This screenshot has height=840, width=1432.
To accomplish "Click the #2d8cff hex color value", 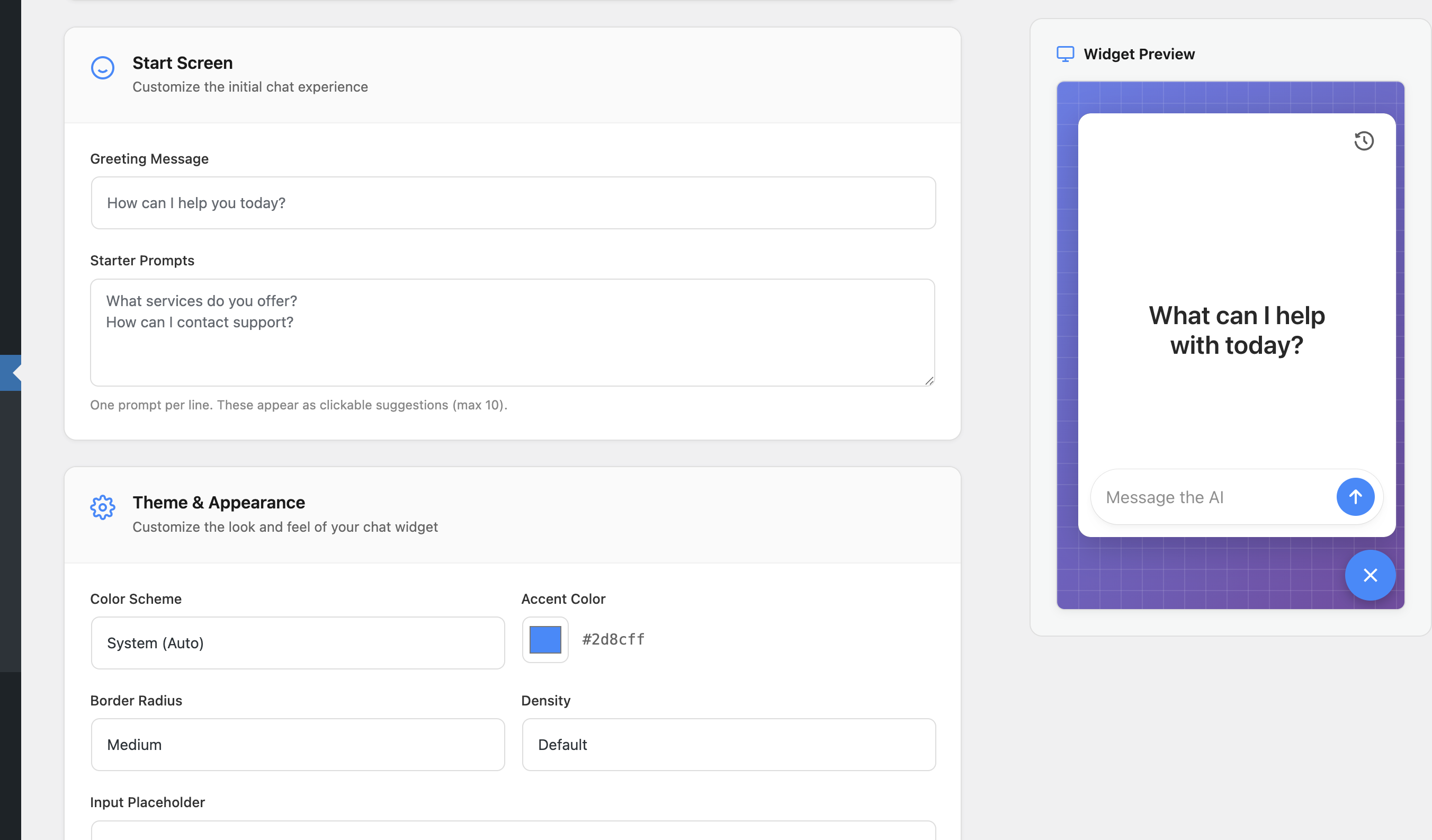I will (613, 639).
